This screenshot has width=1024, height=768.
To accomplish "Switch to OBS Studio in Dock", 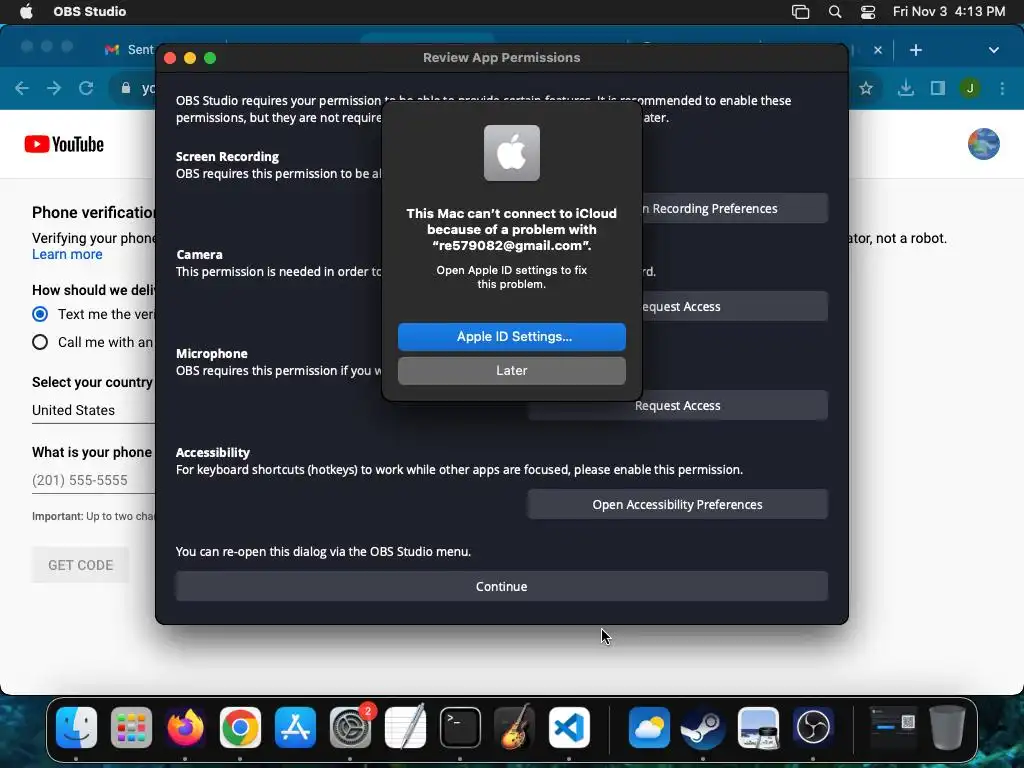I will 813,728.
